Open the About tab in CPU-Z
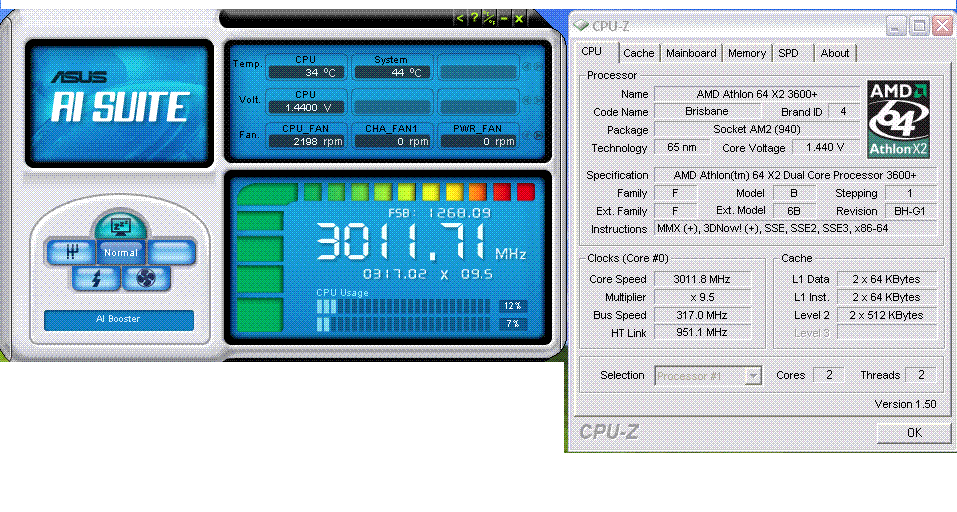957x512 pixels. point(834,54)
